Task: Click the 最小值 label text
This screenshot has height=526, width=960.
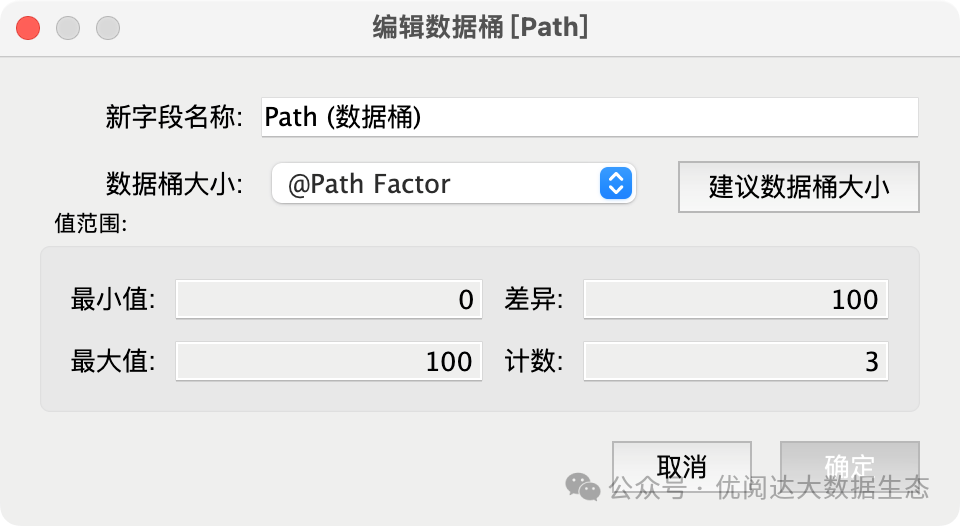Action: click(113, 299)
